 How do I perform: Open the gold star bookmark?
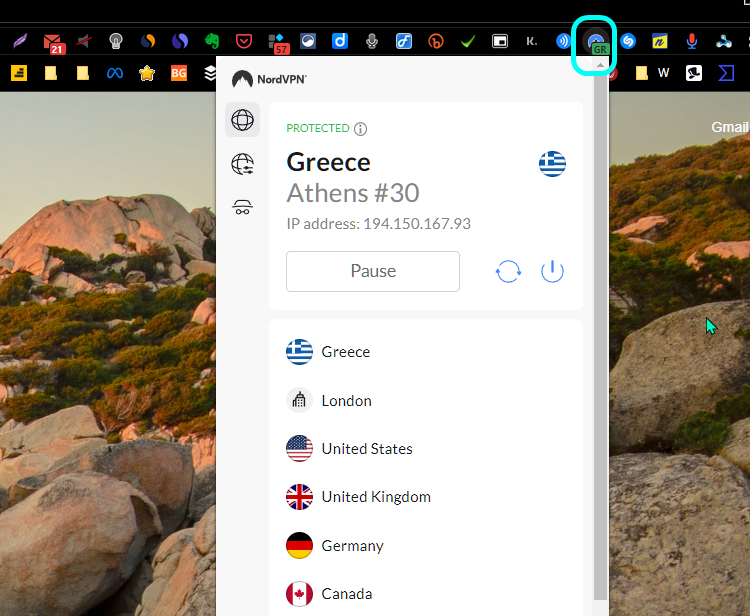point(147,73)
